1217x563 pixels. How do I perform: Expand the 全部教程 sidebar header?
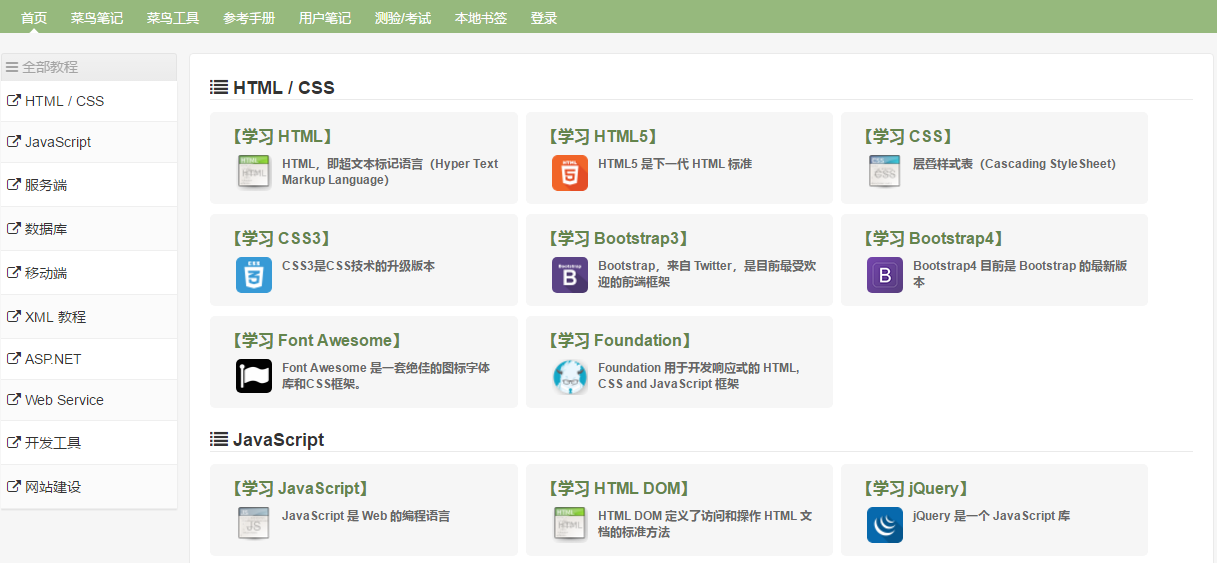point(50,67)
